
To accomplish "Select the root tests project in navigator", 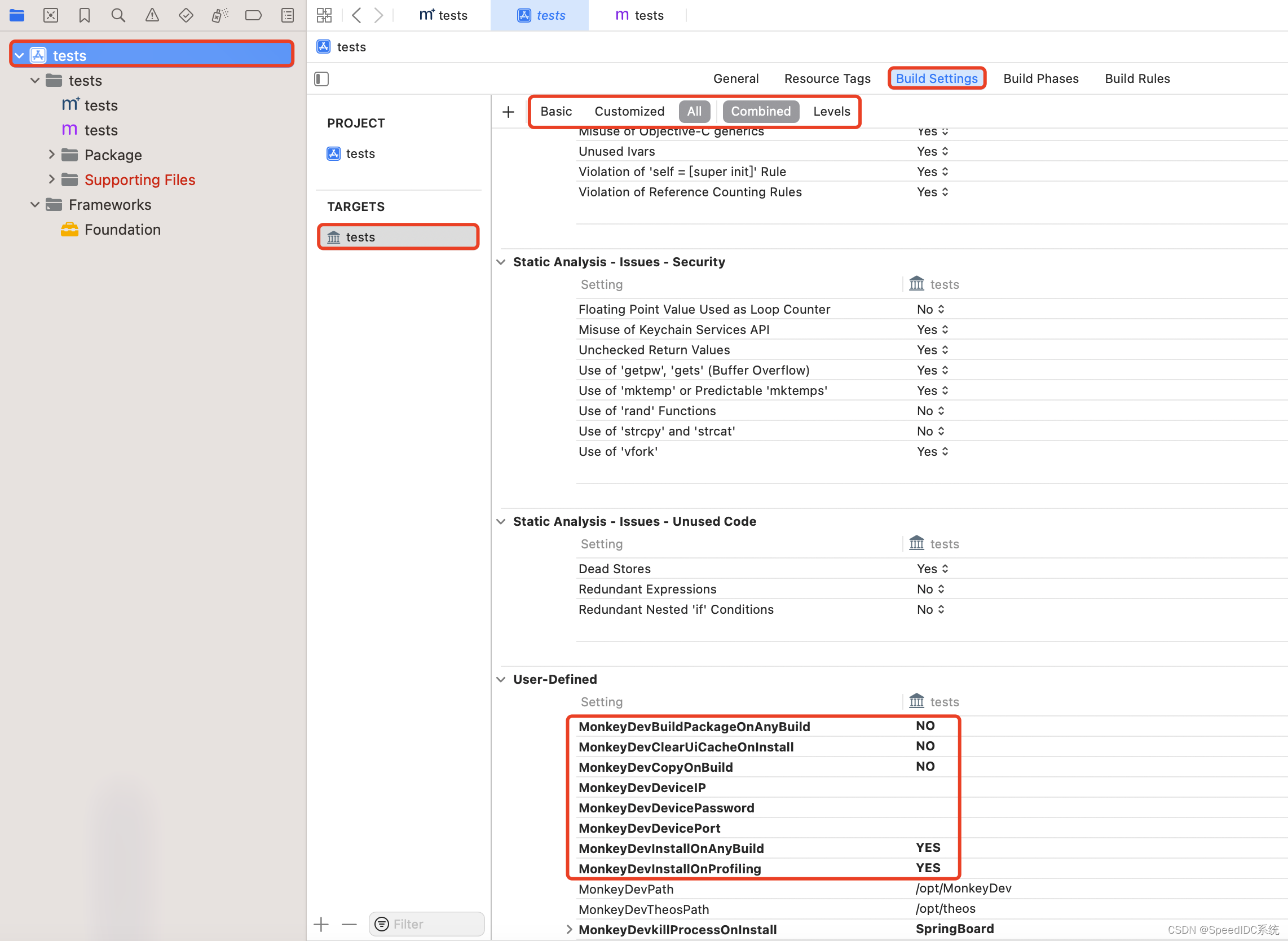I will (152, 55).
